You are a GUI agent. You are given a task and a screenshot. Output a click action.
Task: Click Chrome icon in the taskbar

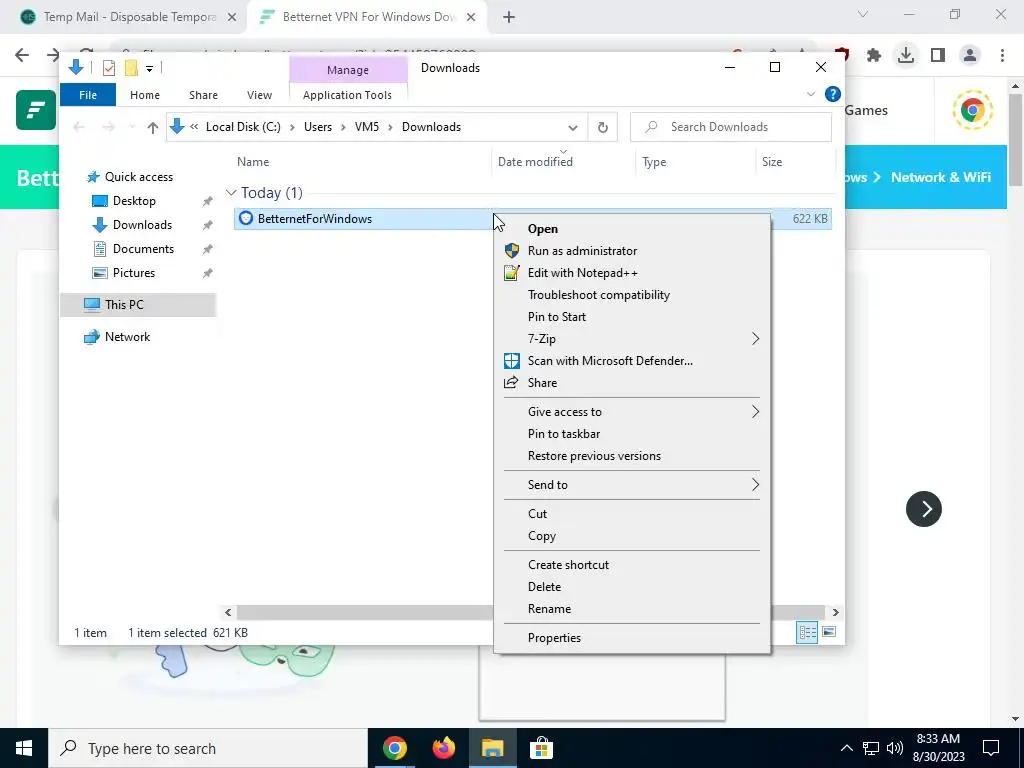click(x=395, y=748)
